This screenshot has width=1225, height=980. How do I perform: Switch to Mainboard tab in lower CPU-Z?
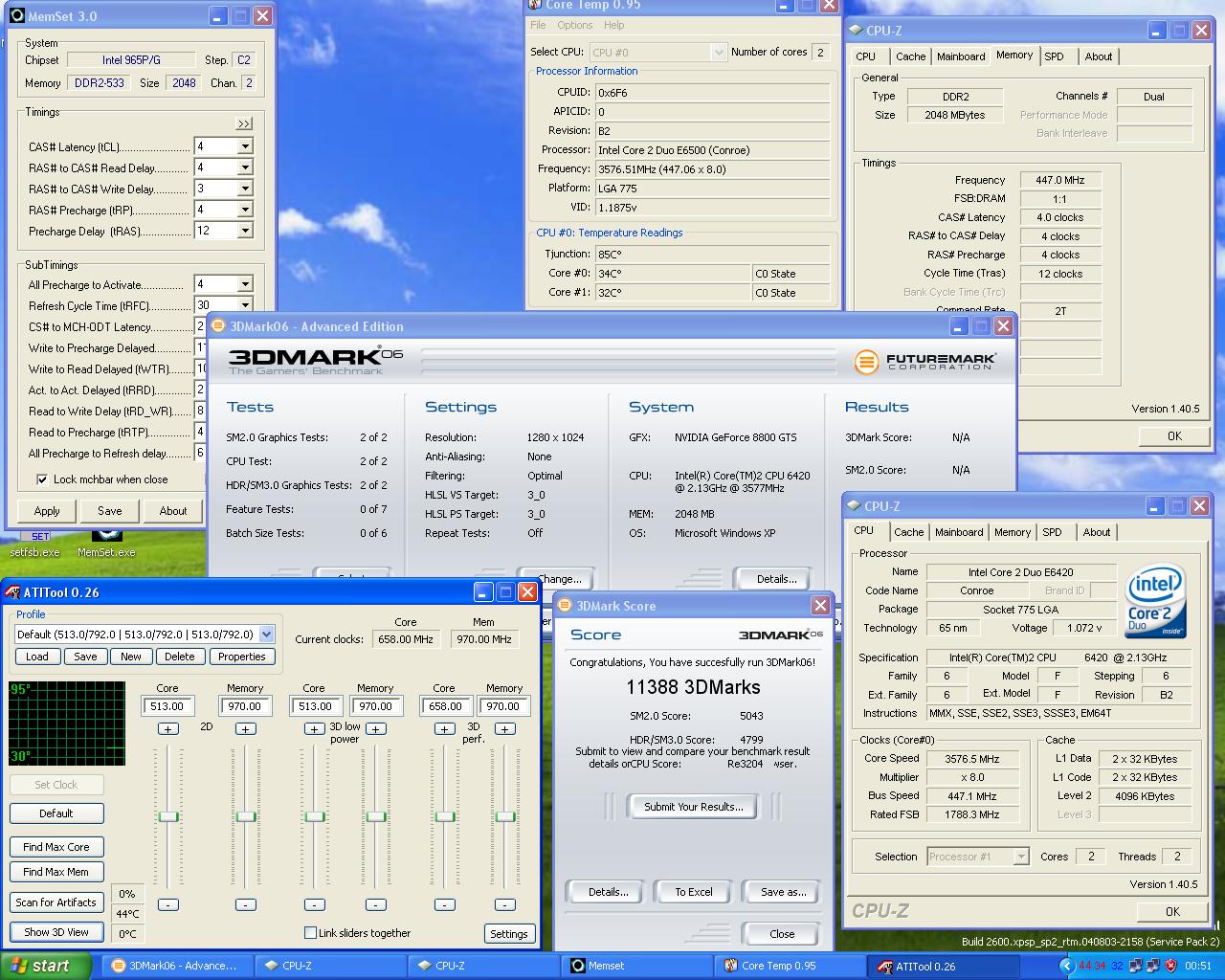pyautogui.click(x=959, y=532)
